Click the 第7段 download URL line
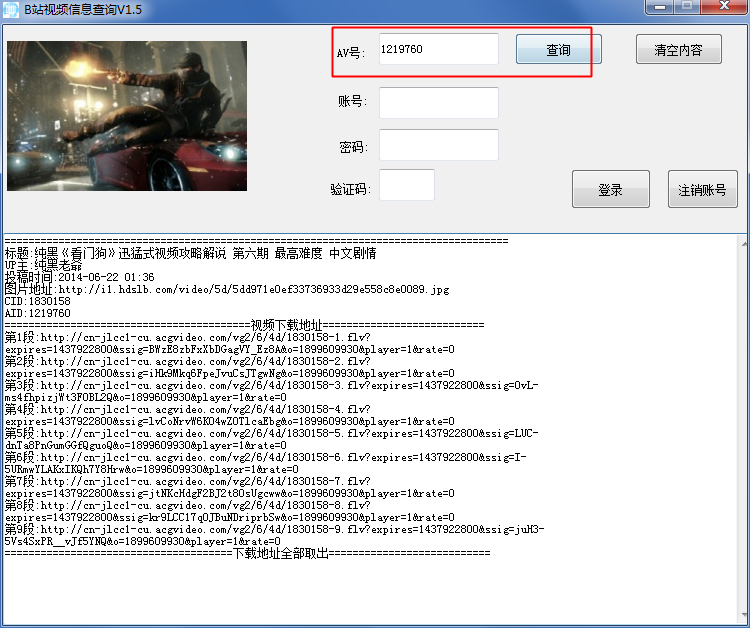750x628 pixels. point(230,486)
